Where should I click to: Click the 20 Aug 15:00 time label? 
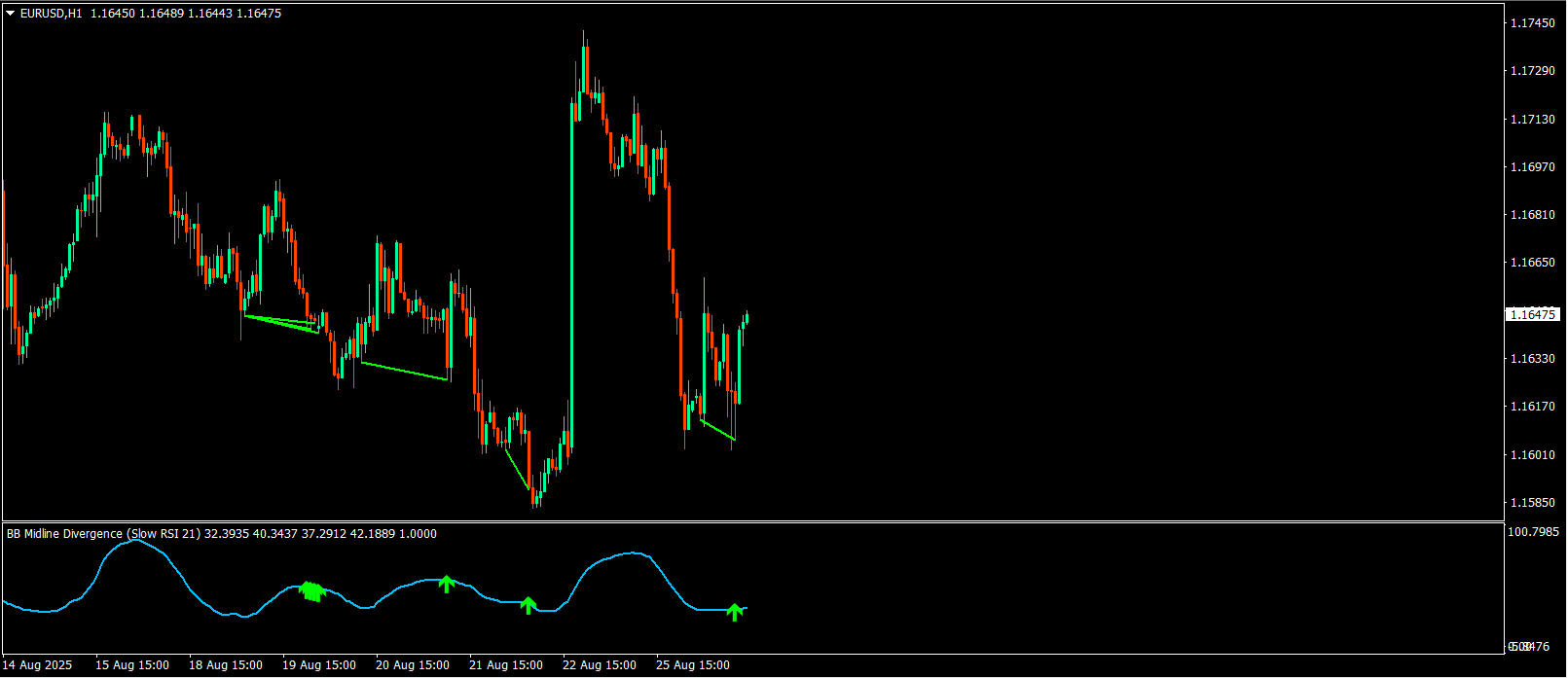click(413, 665)
